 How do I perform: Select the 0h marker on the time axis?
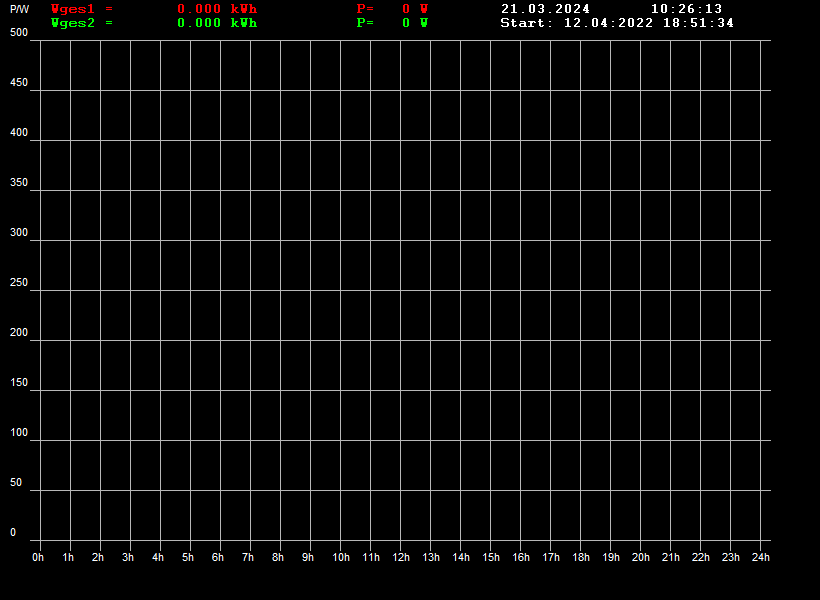[38, 557]
